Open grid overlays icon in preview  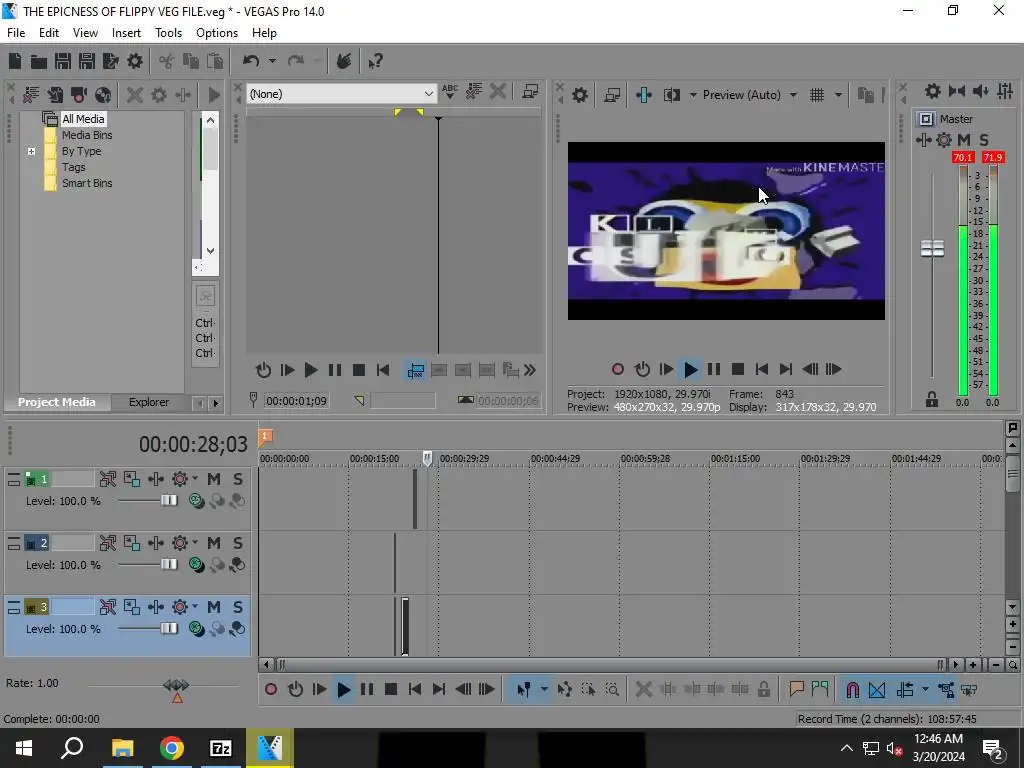tap(817, 95)
